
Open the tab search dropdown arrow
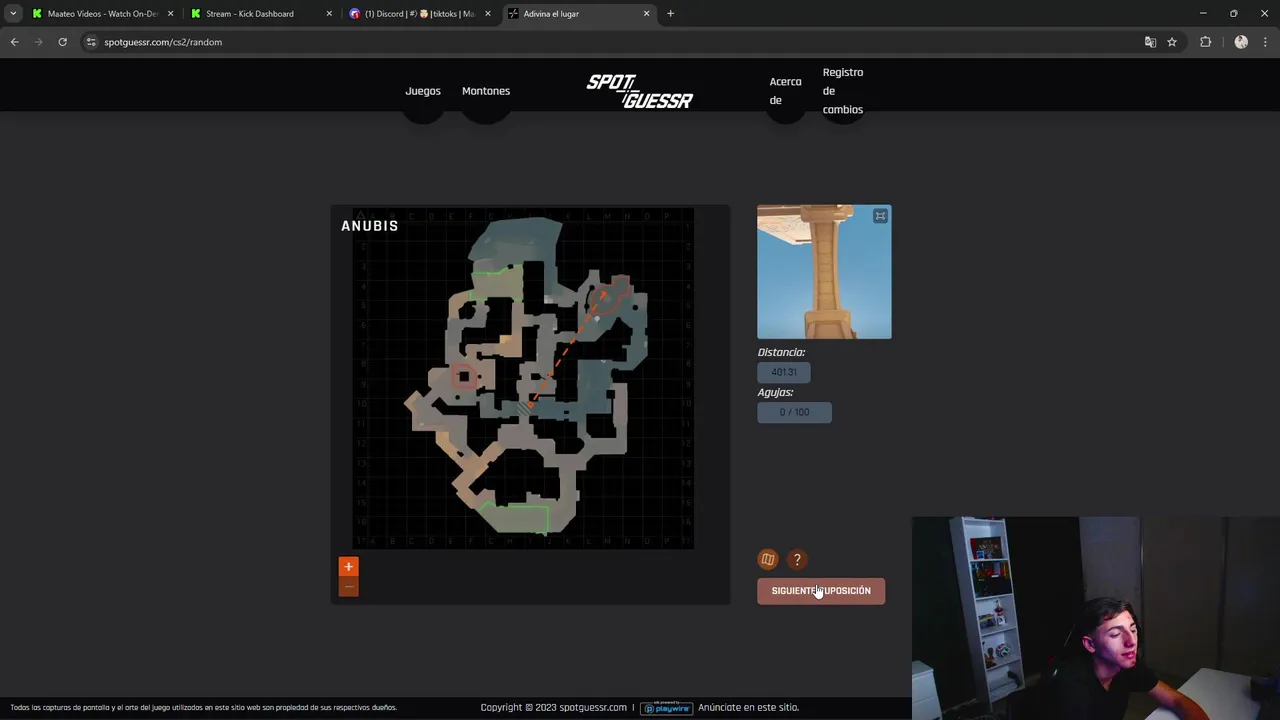click(x=13, y=14)
